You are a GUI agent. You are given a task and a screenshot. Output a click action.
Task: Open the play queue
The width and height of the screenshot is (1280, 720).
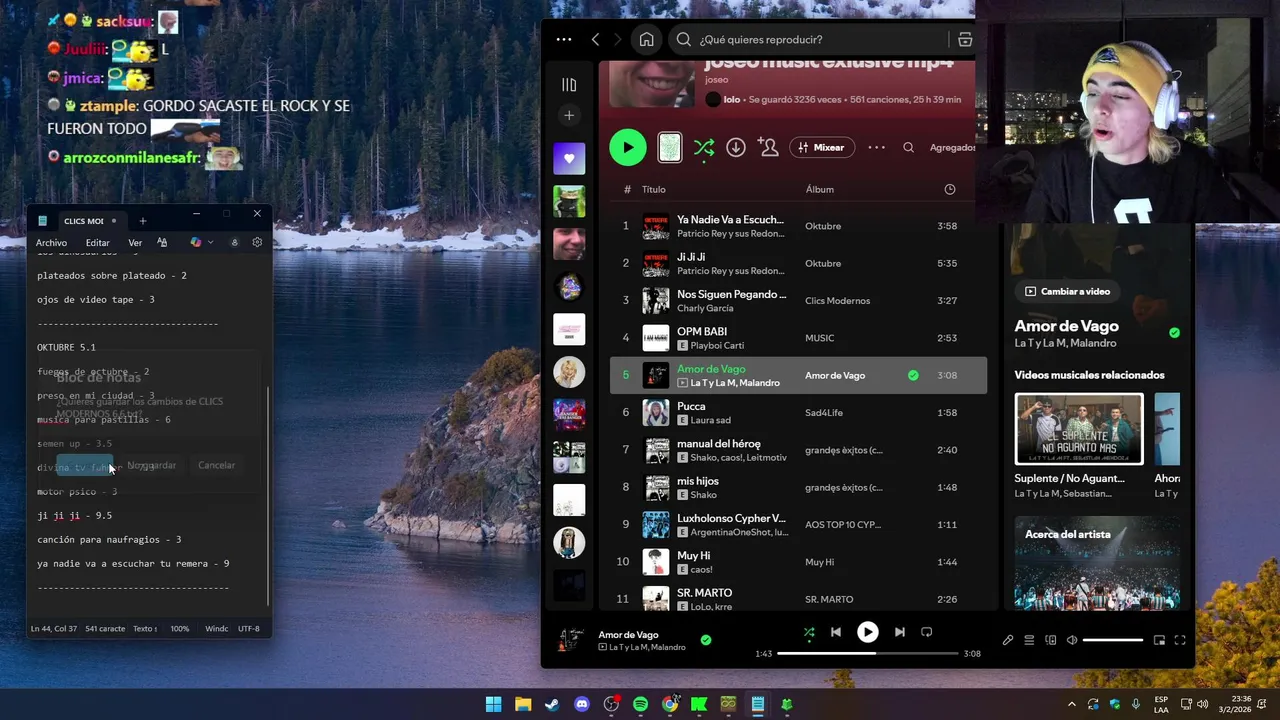(1029, 640)
